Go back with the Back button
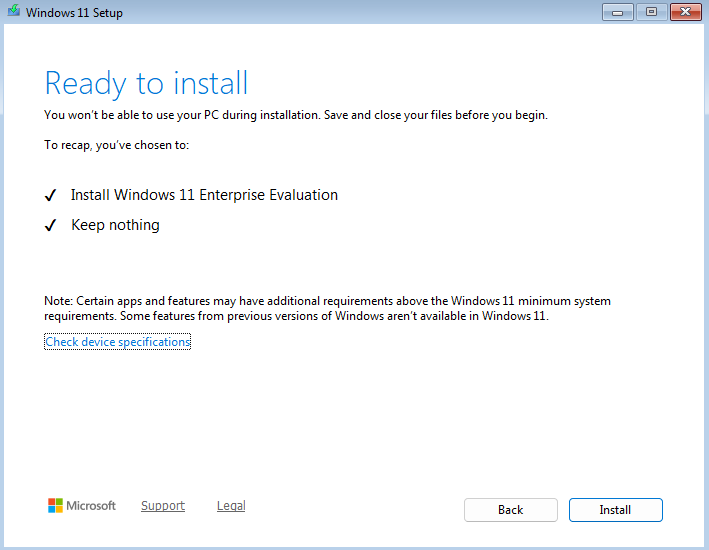Viewport: 709px width, 550px height. pyautogui.click(x=510, y=510)
